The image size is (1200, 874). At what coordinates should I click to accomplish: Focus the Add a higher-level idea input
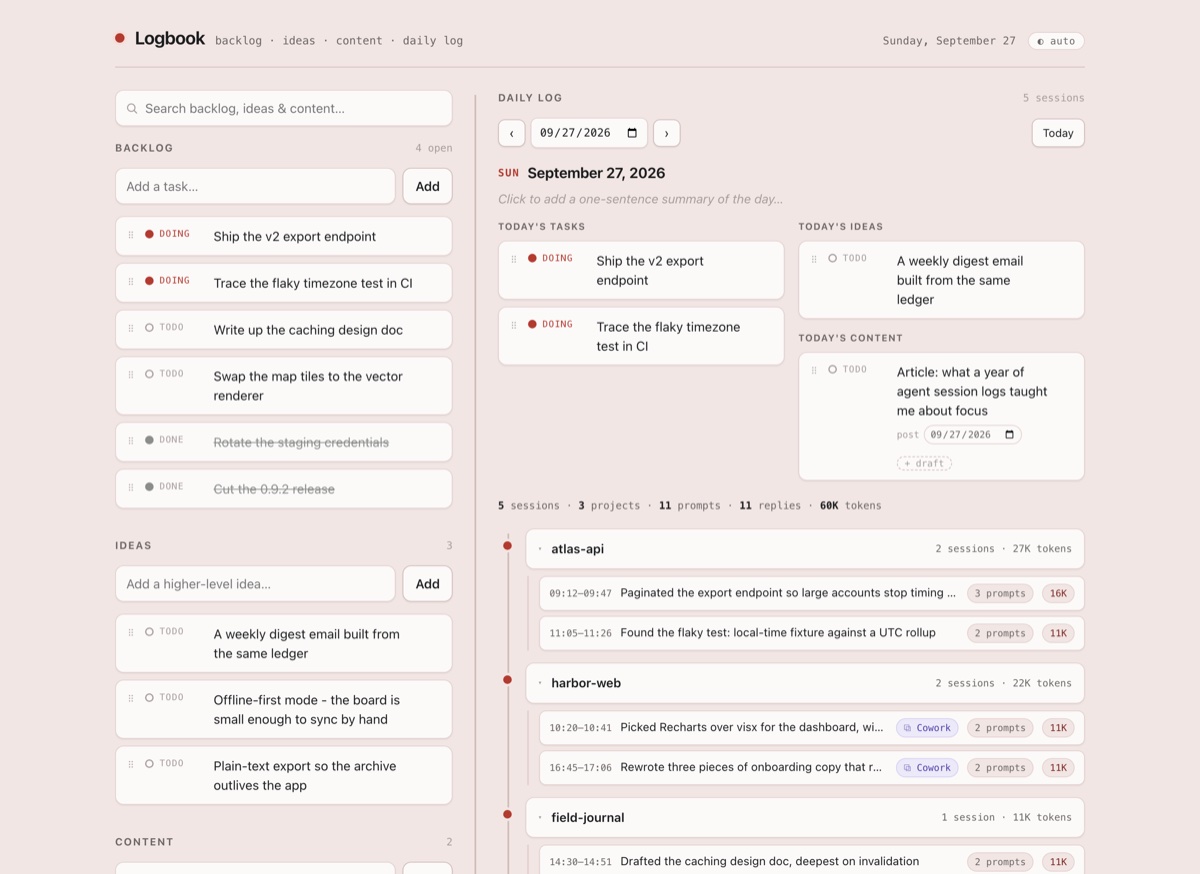click(x=255, y=584)
